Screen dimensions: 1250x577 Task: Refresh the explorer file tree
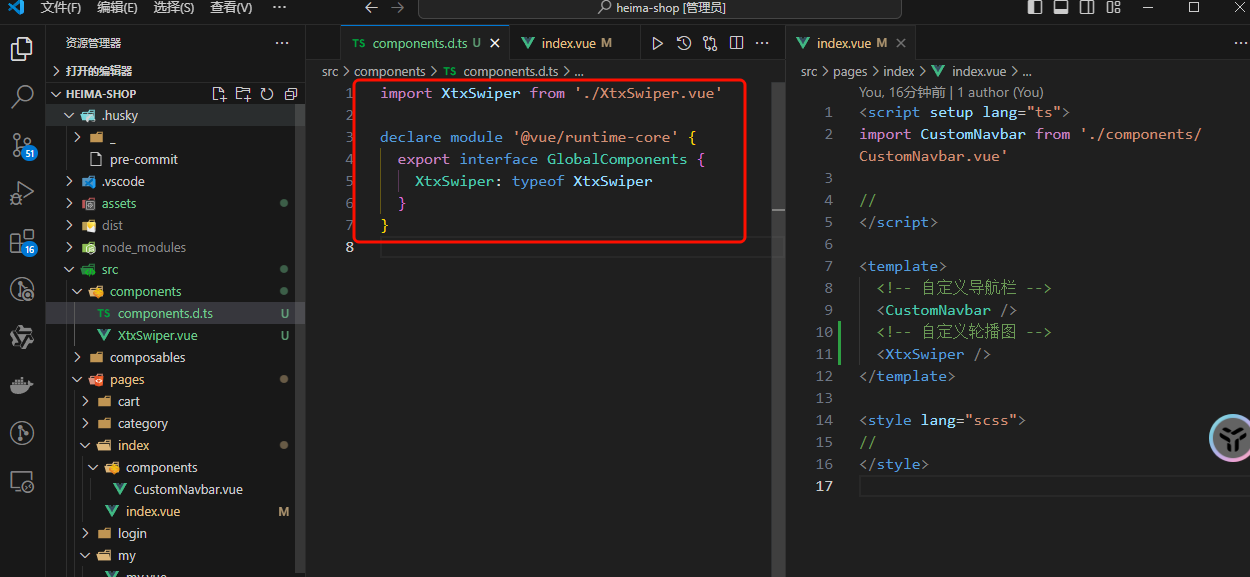pos(267,94)
